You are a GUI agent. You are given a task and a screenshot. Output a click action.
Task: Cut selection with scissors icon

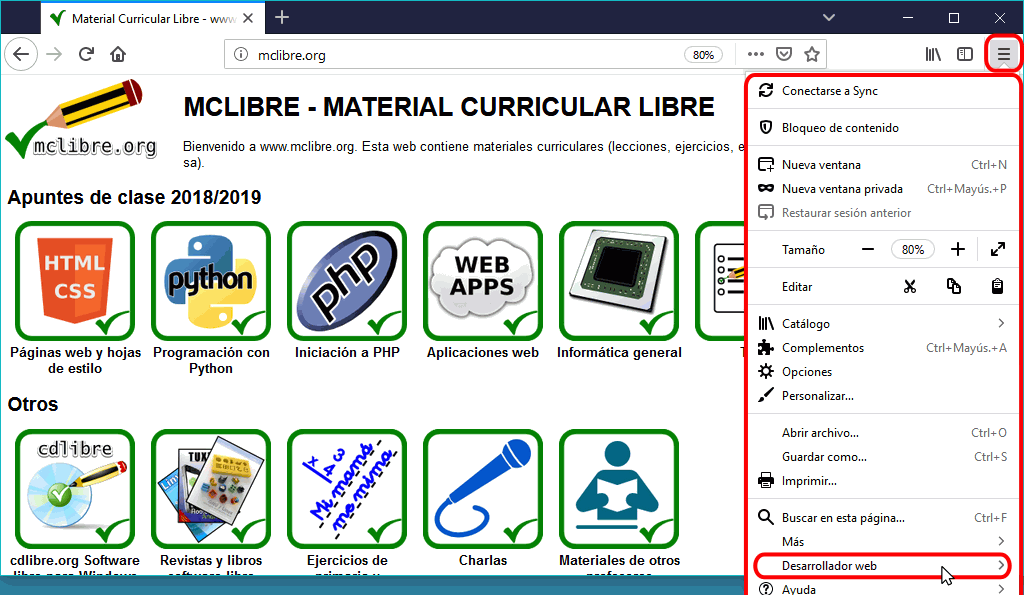tap(910, 287)
